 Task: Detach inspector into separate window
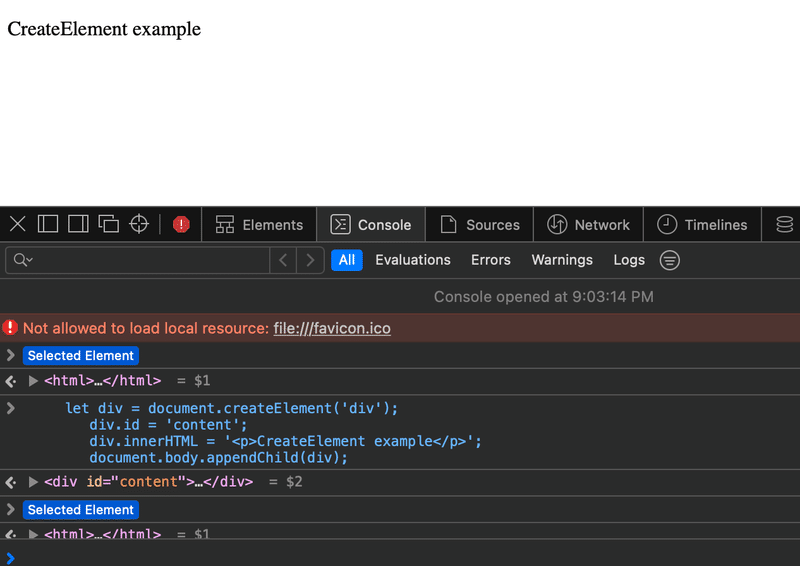tap(108, 224)
